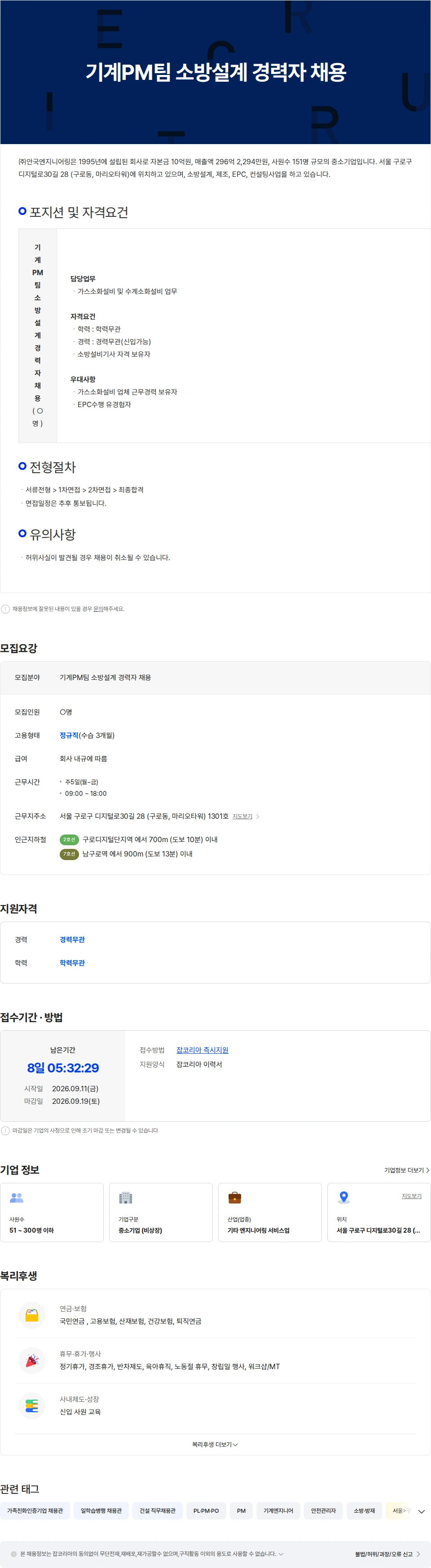Click the 정규직 employment type text
431x1568 pixels.
[69, 735]
